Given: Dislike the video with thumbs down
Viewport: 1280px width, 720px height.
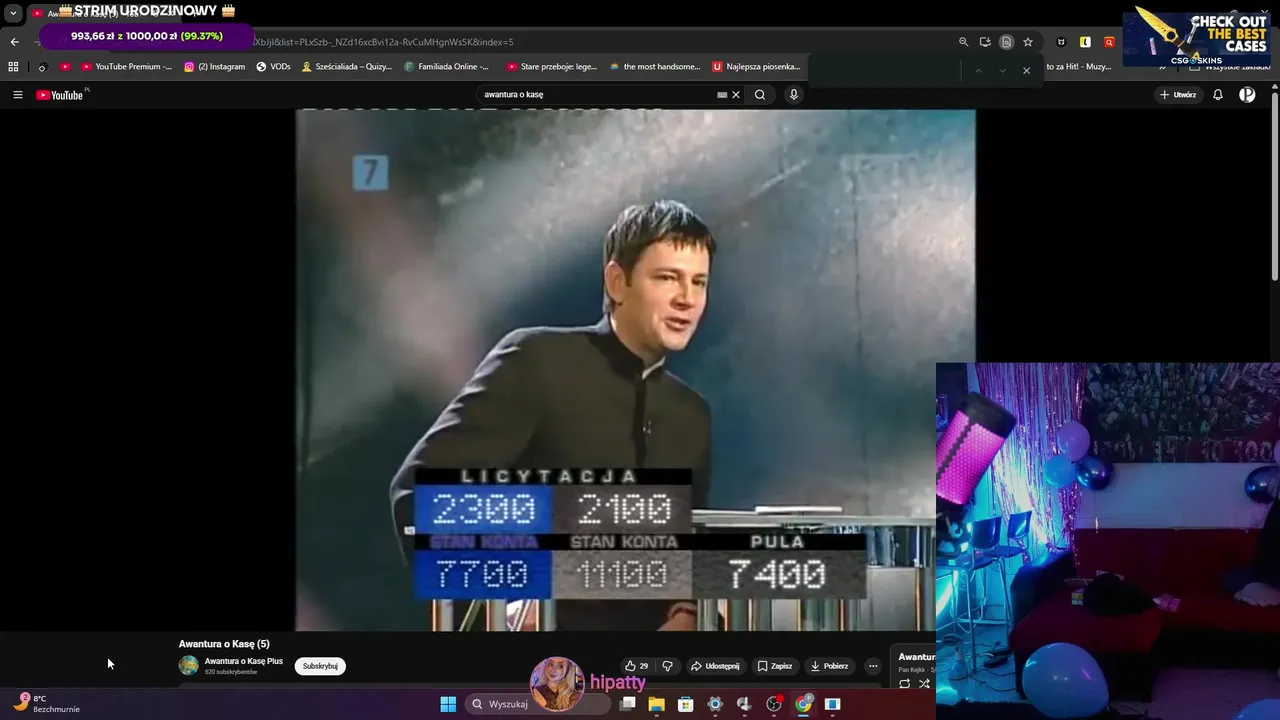Looking at the screenshot, I should pyautogui.click(x=668, y=666).
